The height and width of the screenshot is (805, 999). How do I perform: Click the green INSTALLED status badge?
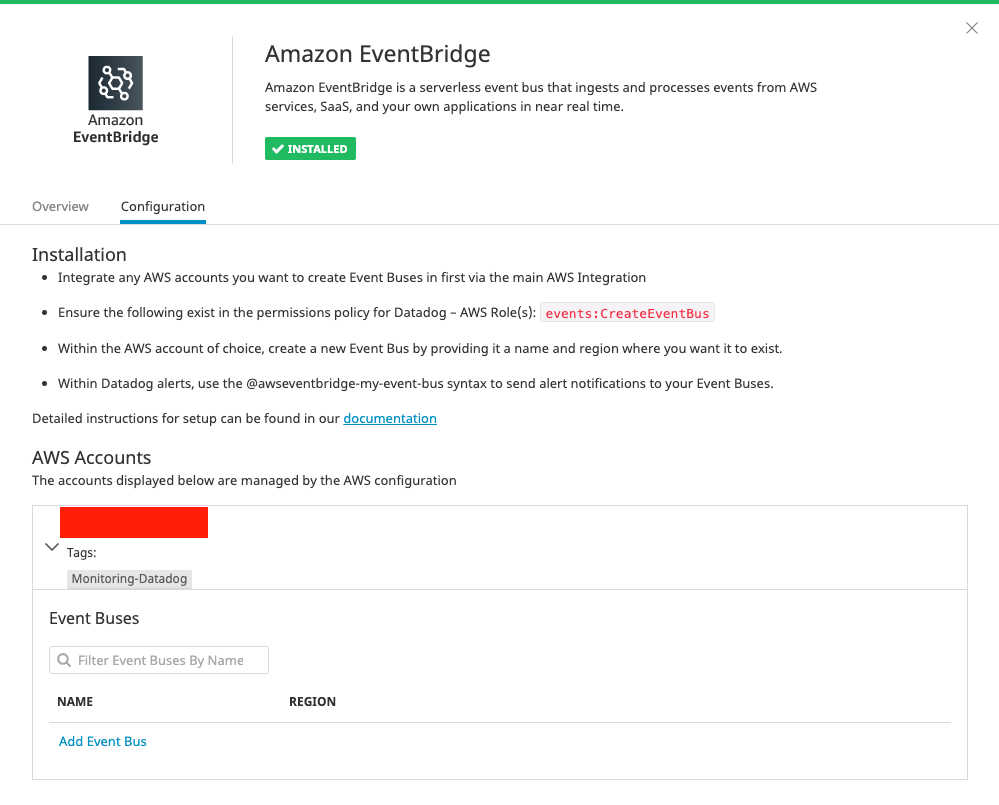click(x=311, y=148)
